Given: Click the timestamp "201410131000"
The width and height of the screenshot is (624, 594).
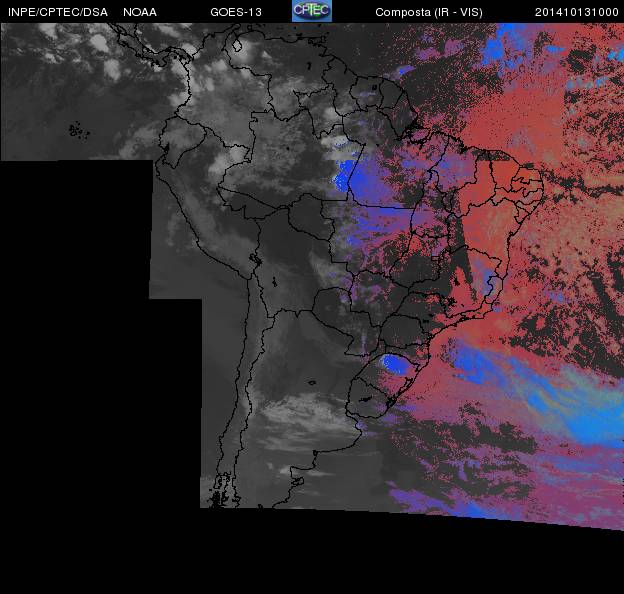Looking at the screenshot, I should (x=577, y=12).
